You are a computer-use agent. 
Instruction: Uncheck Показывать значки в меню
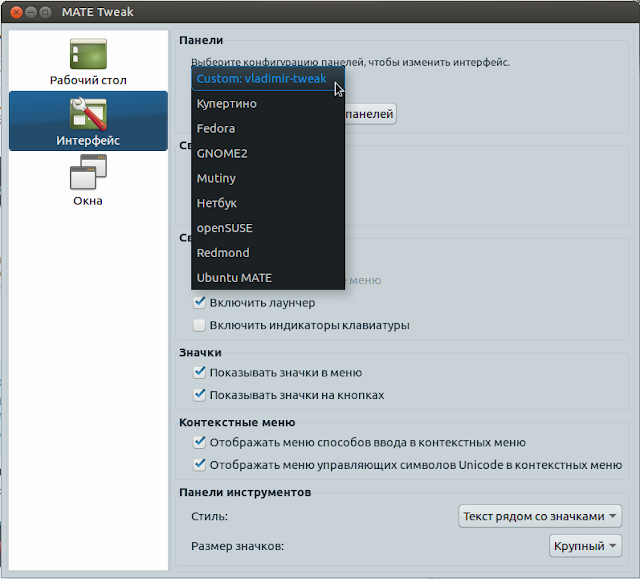(x=199, y=372)
